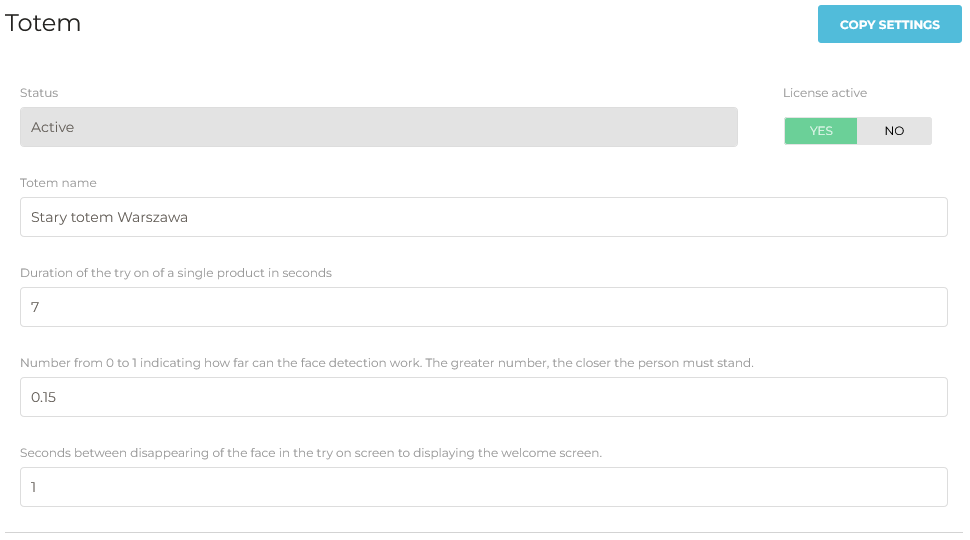Click the 'Stary totem Warszawa' text
This screenshot has height=540, width=970.
[x=109, y=217]
